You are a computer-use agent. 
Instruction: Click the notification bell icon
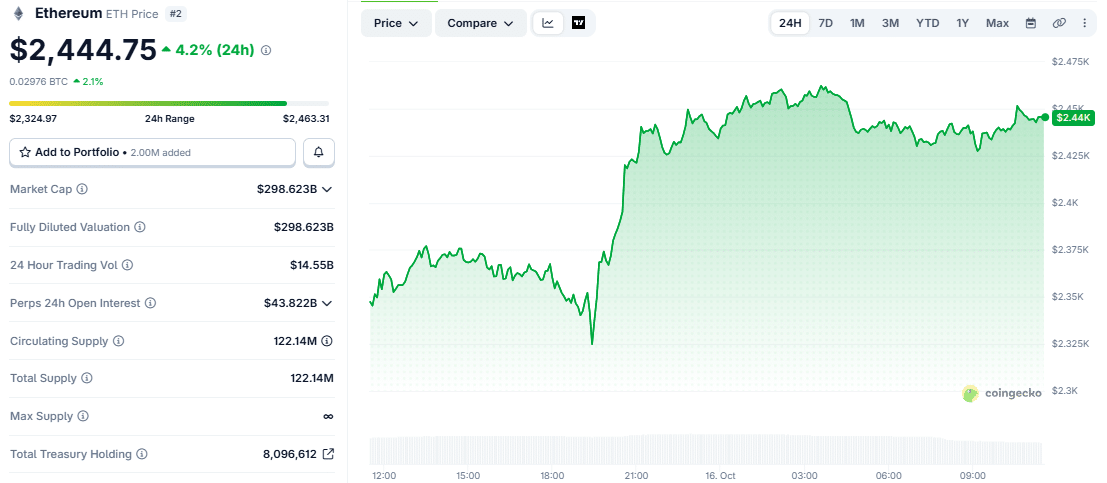coord(319,152)
